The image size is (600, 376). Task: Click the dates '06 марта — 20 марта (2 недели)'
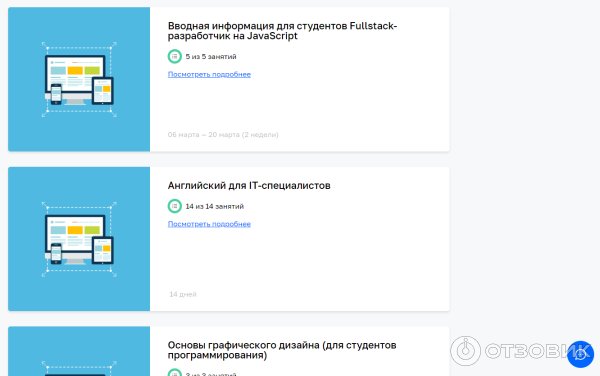pyautogui.click(x=223, y=135)
